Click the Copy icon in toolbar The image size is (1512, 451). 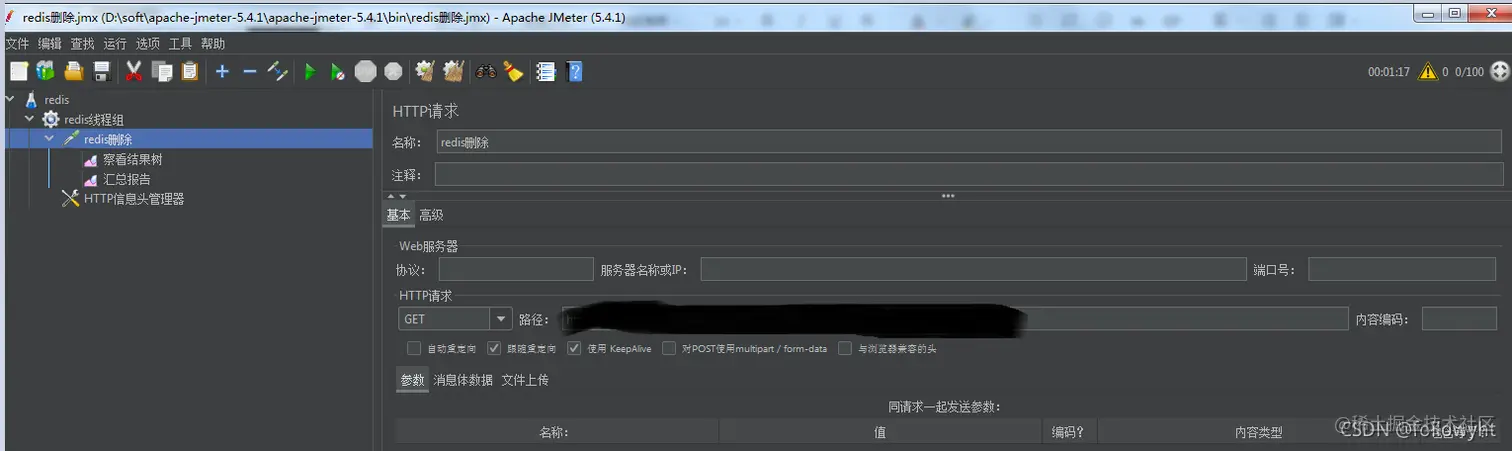pos(162,71)
